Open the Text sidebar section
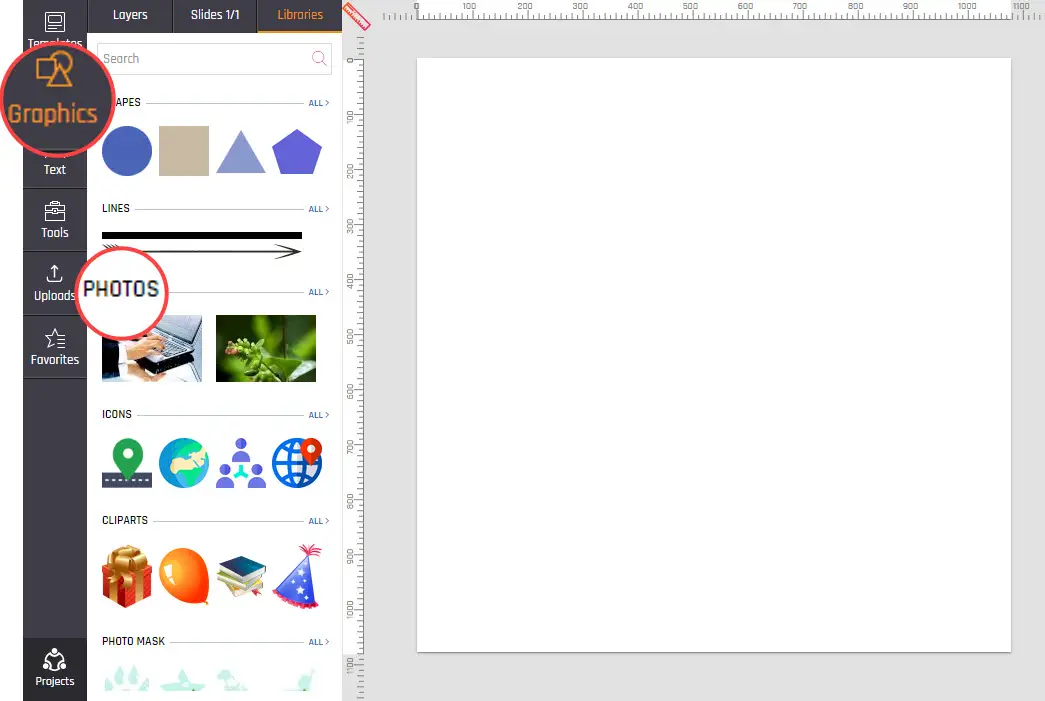Screen dimensions: 1045x701 click(55, 169)
